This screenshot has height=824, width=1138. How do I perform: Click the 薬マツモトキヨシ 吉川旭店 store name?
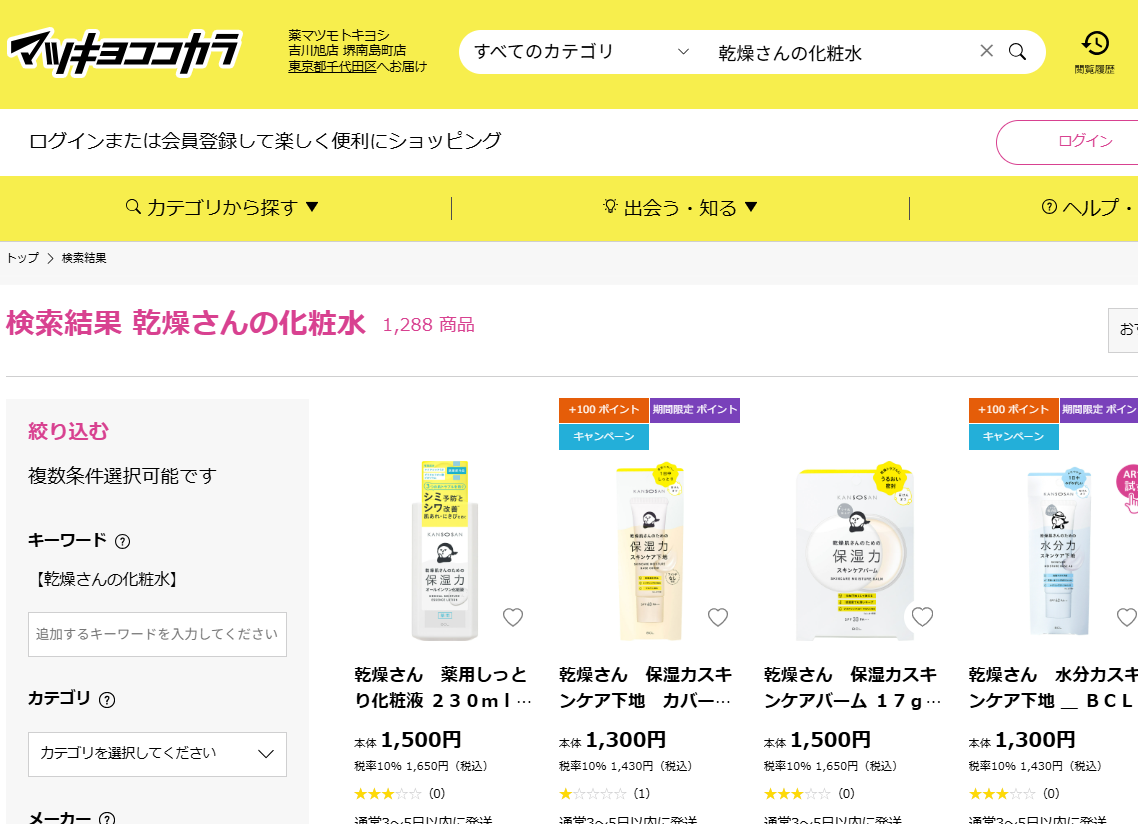pos(347,43)
